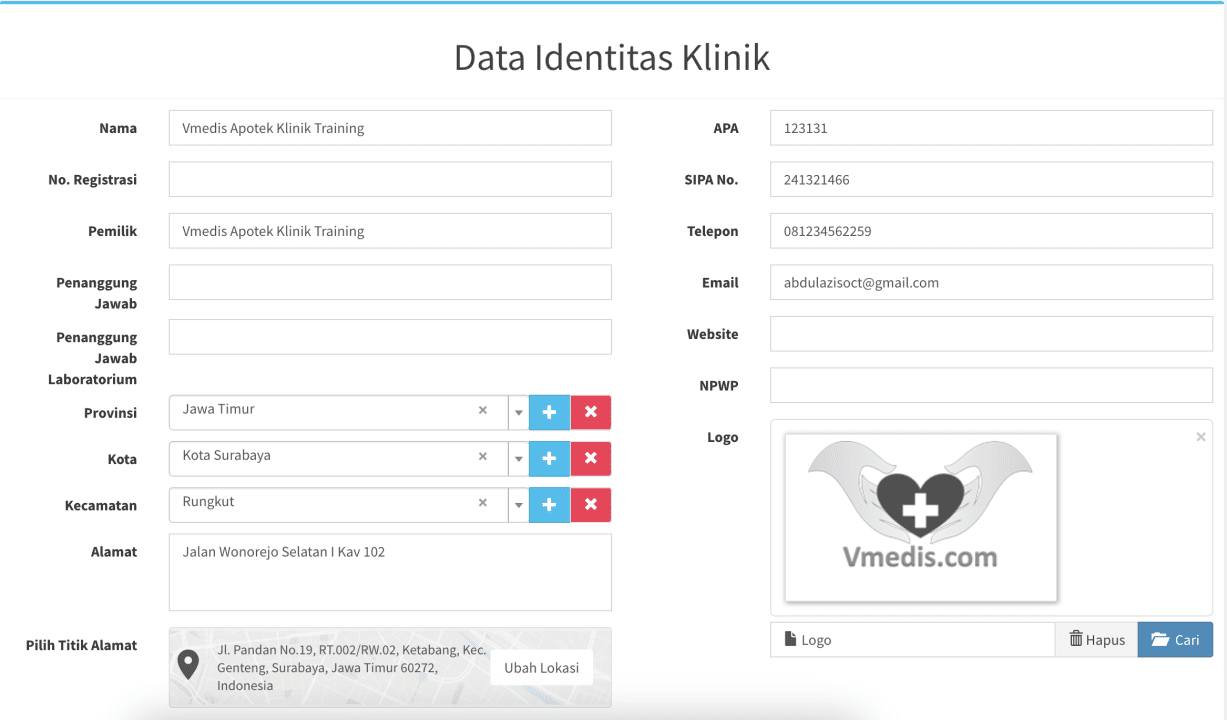
Task: Select the Jawa Timur province combo box
Action: 349,412
